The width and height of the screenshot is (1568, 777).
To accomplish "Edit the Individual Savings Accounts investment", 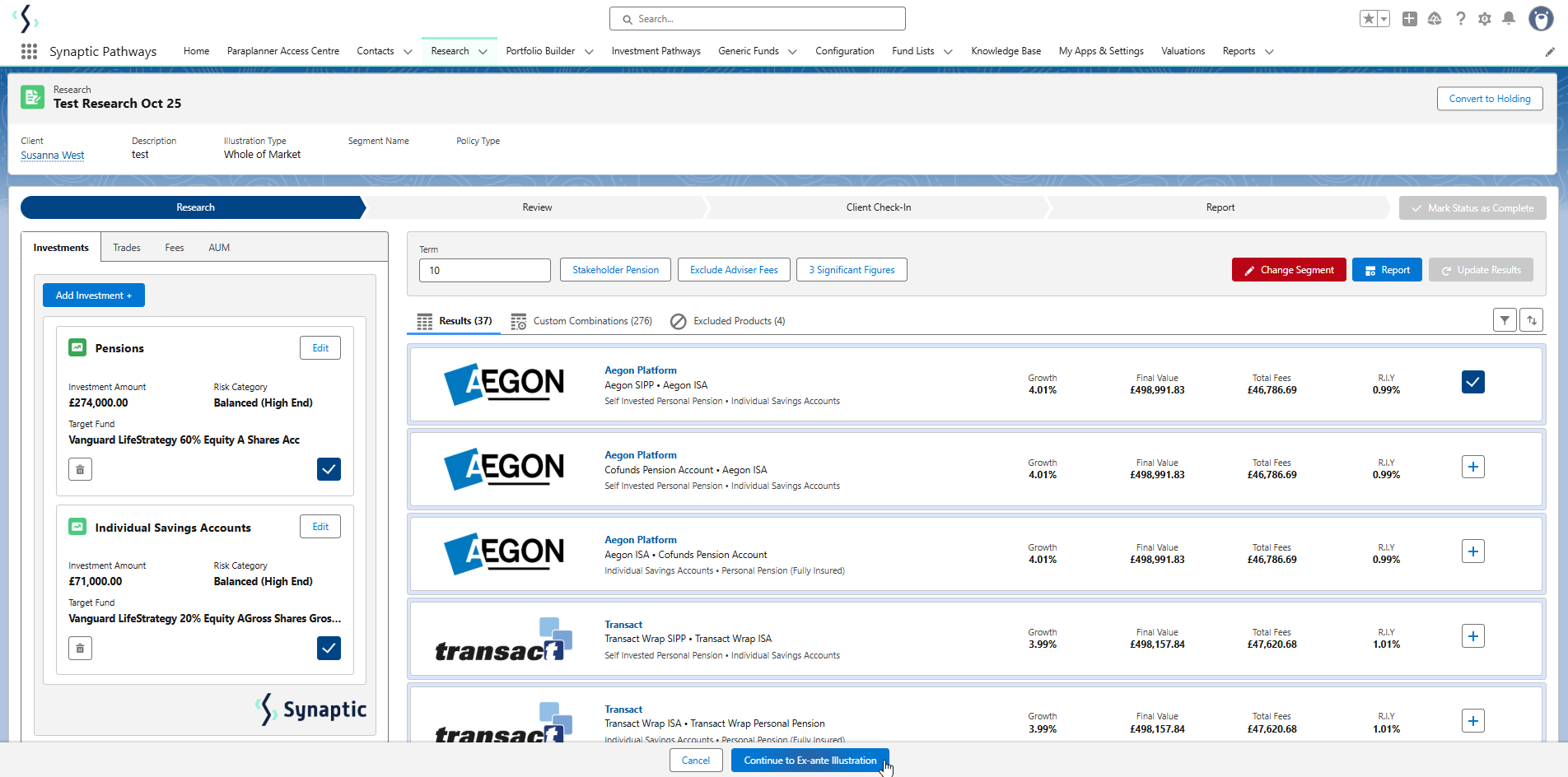I will (x=320, y=527).
